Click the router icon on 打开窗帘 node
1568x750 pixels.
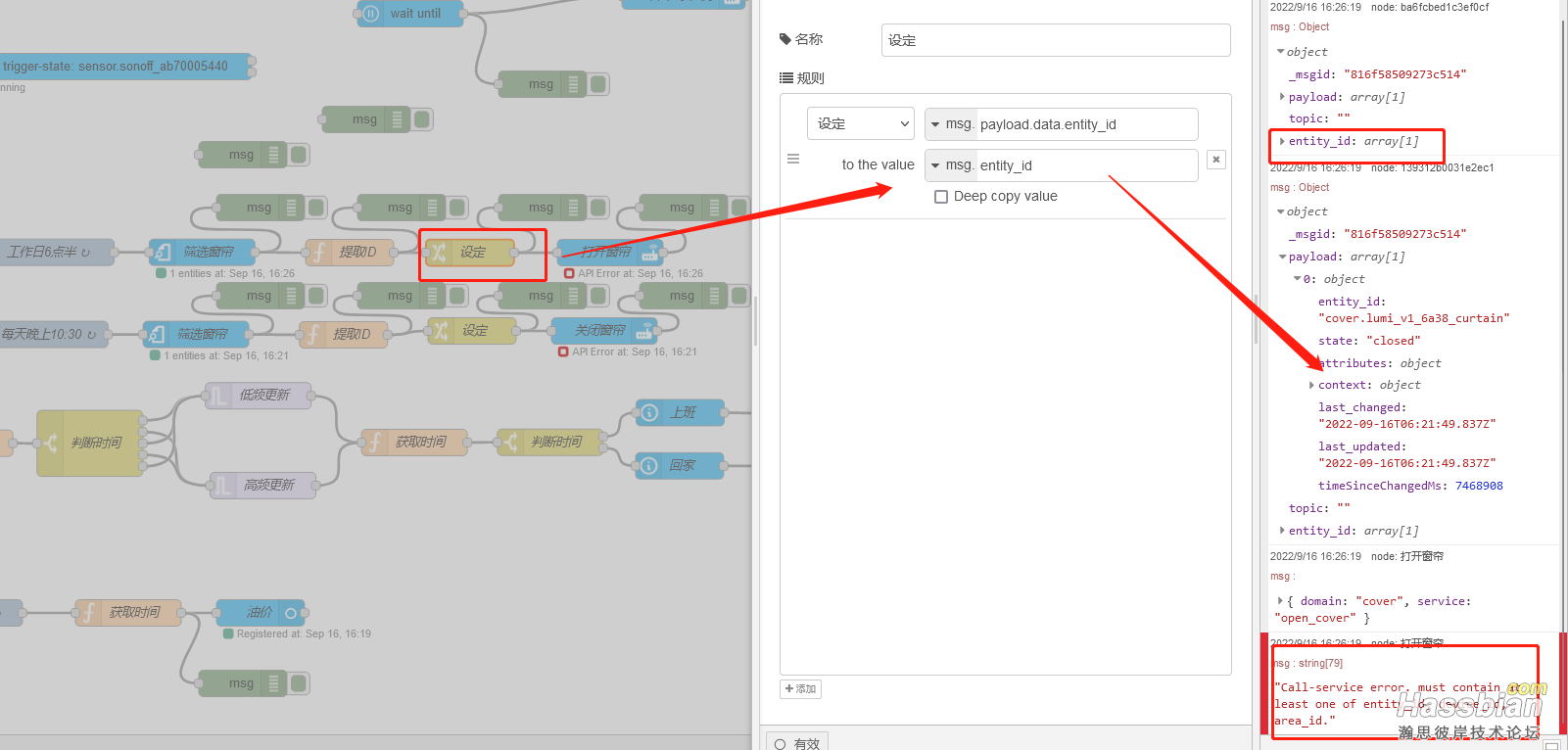tap(650, 253)
